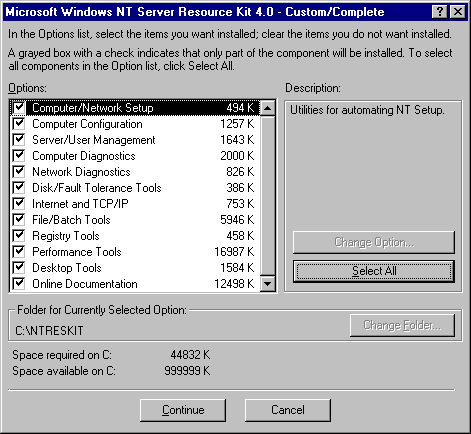Clear the Network Diagnostics checkbox
This screenshot has width=471, height=434.
19,172
